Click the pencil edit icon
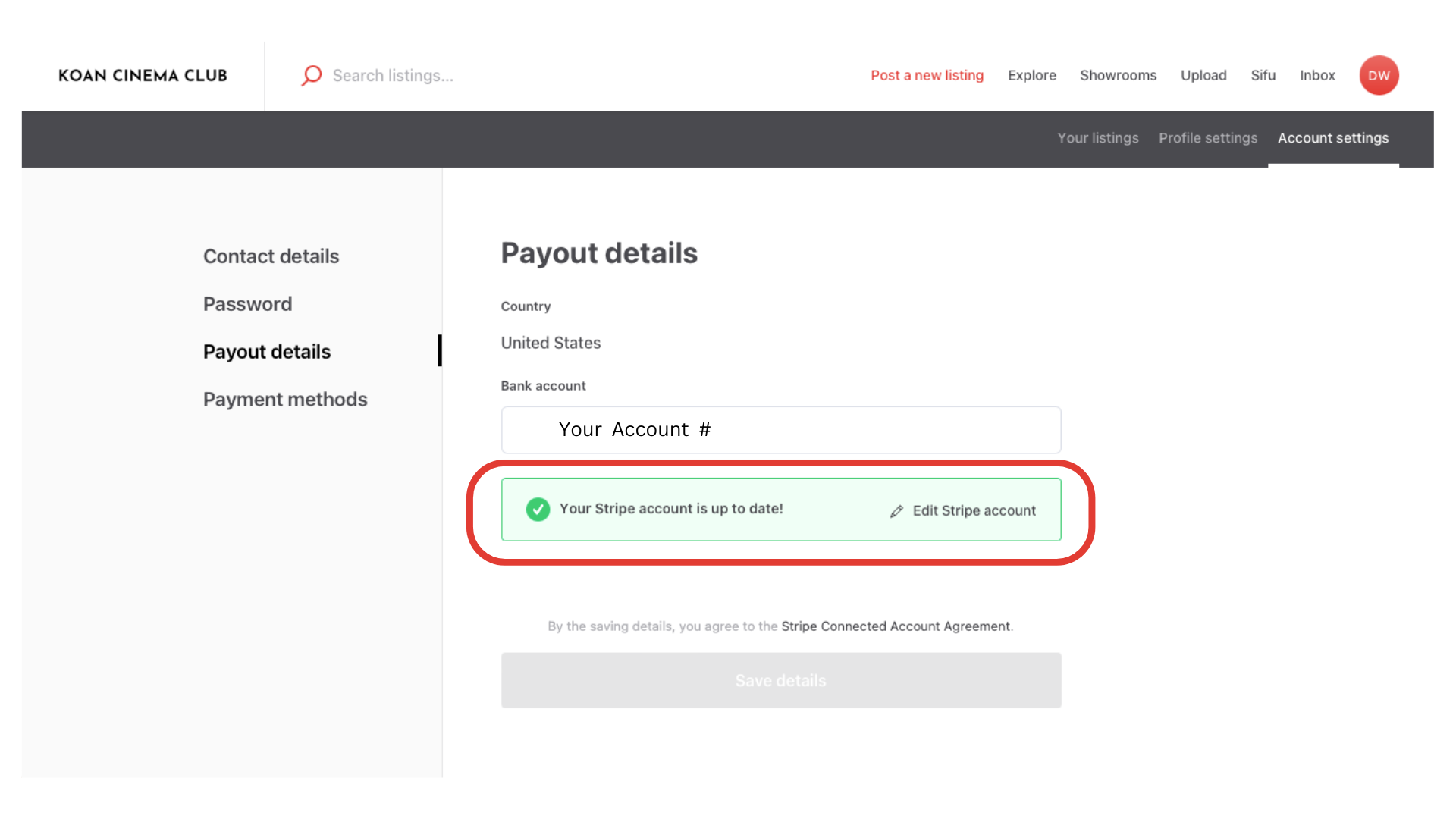1456x819 pixels. point(896,511)
